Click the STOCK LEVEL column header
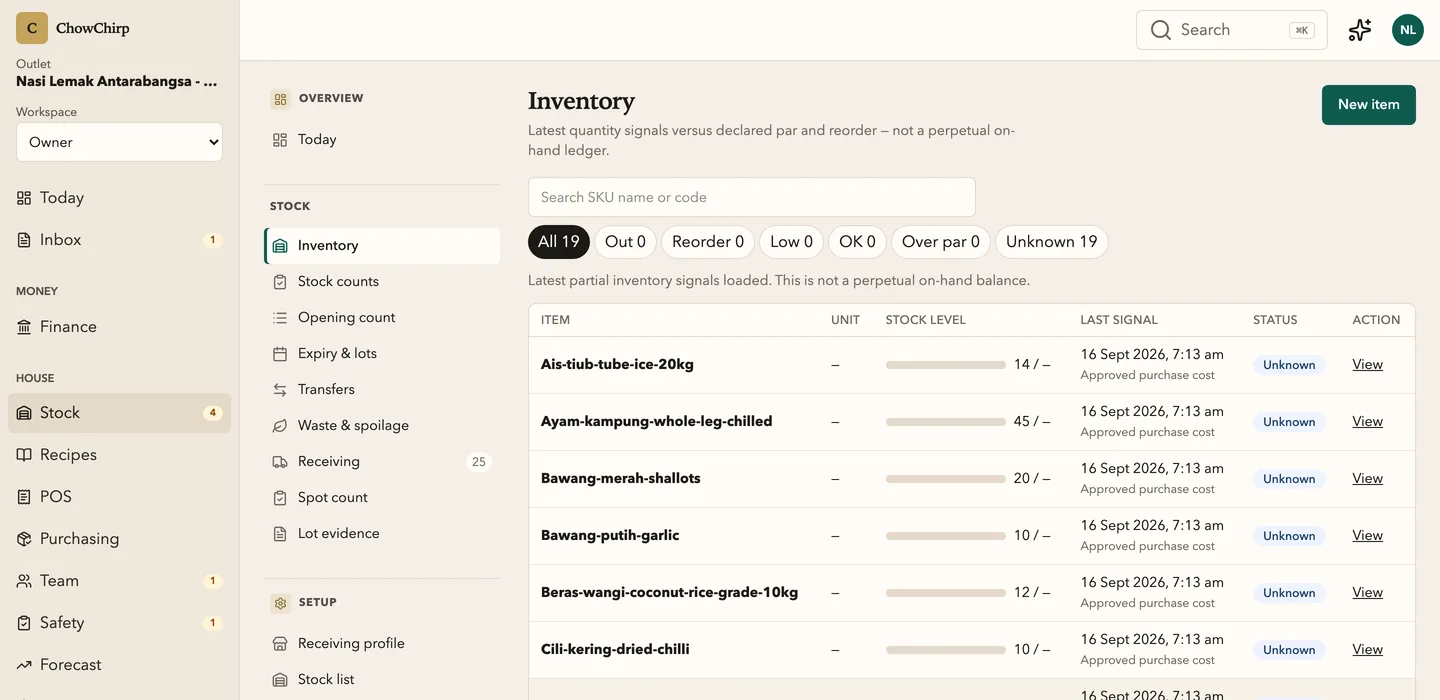The height and width of the screenshot is (700, 1440). click(926, 320)
